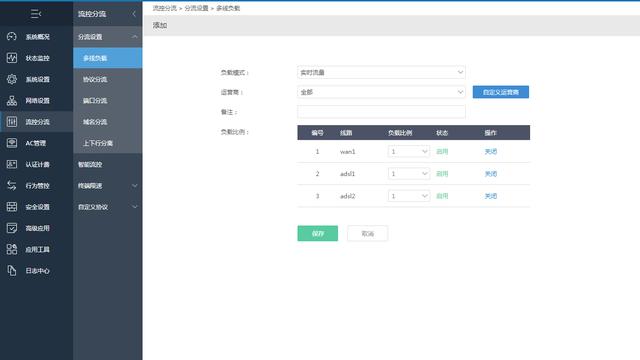Screen dimensions: 640x360
Task: Open 安全设置 firewall icon
Action: [12, 207]
